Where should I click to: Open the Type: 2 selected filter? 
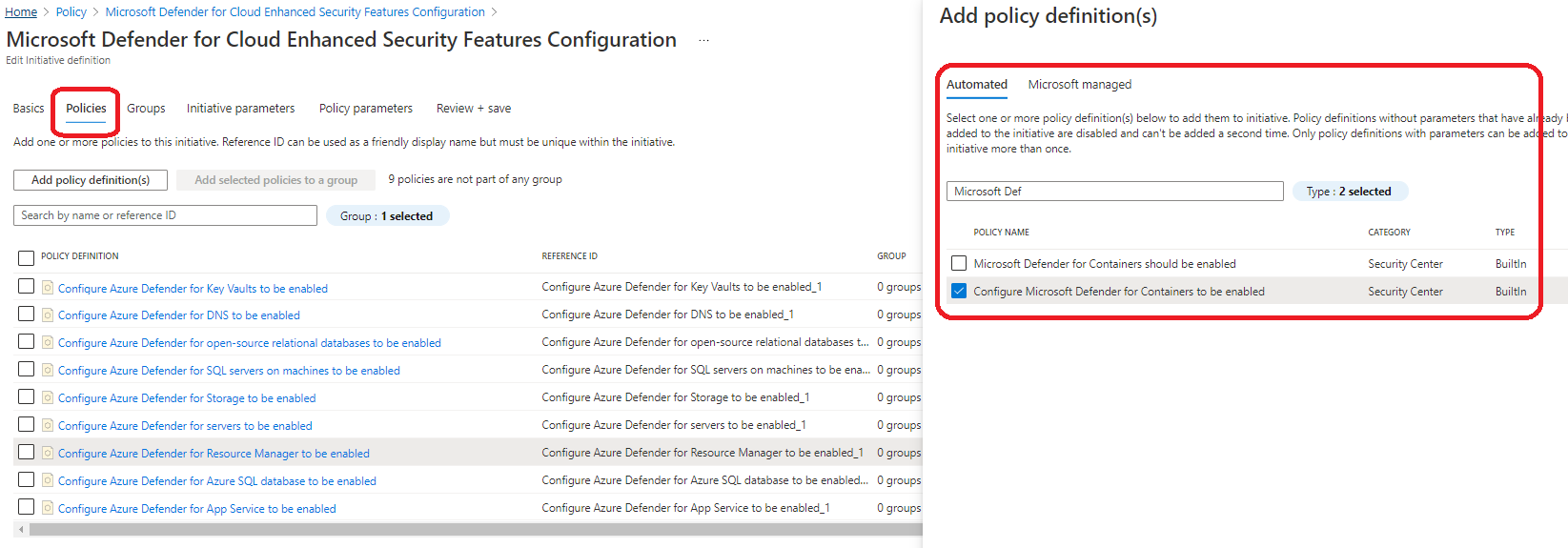click(1349, 192)
